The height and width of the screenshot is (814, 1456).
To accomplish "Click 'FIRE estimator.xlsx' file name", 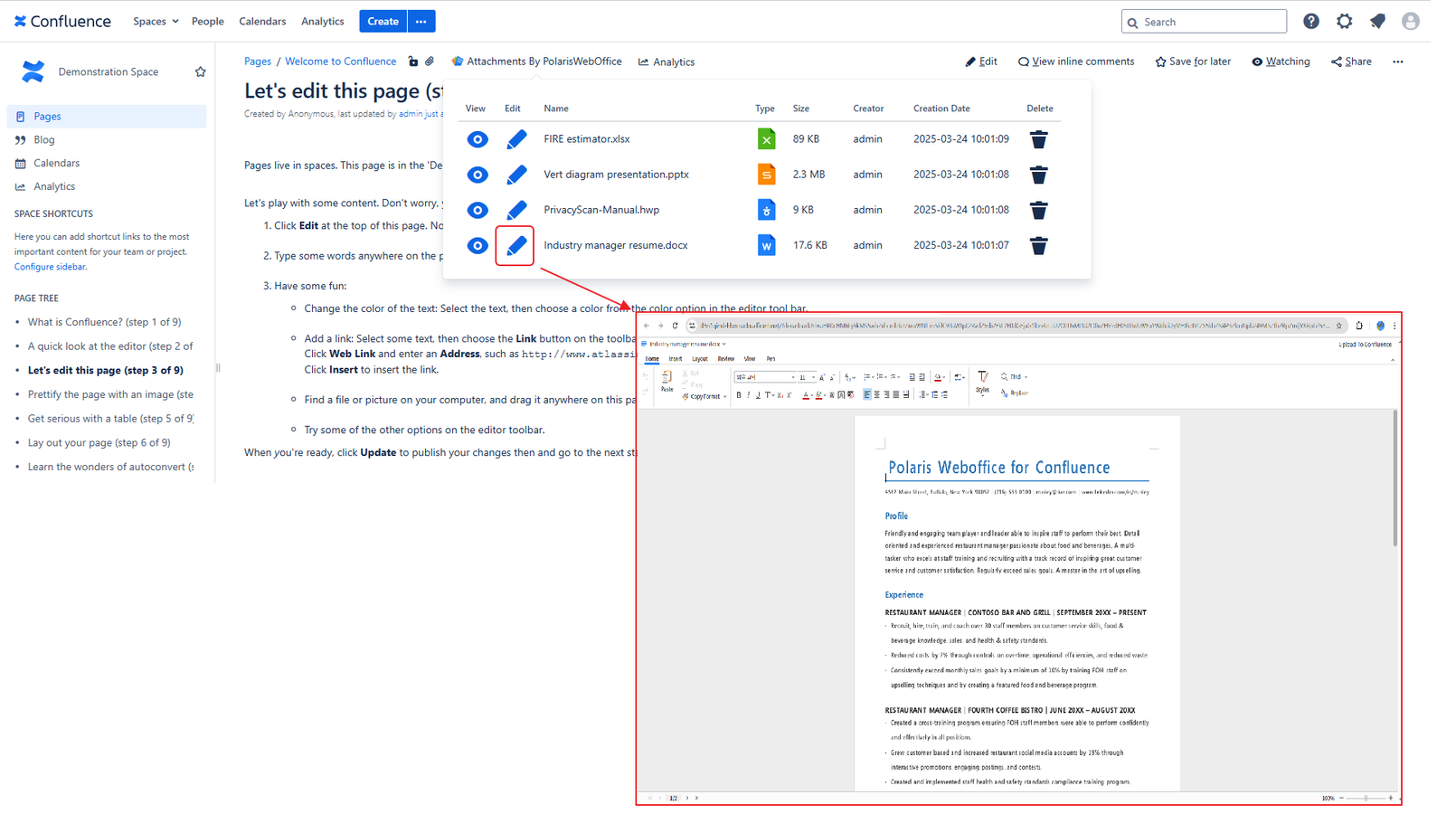I will point(587,139).
